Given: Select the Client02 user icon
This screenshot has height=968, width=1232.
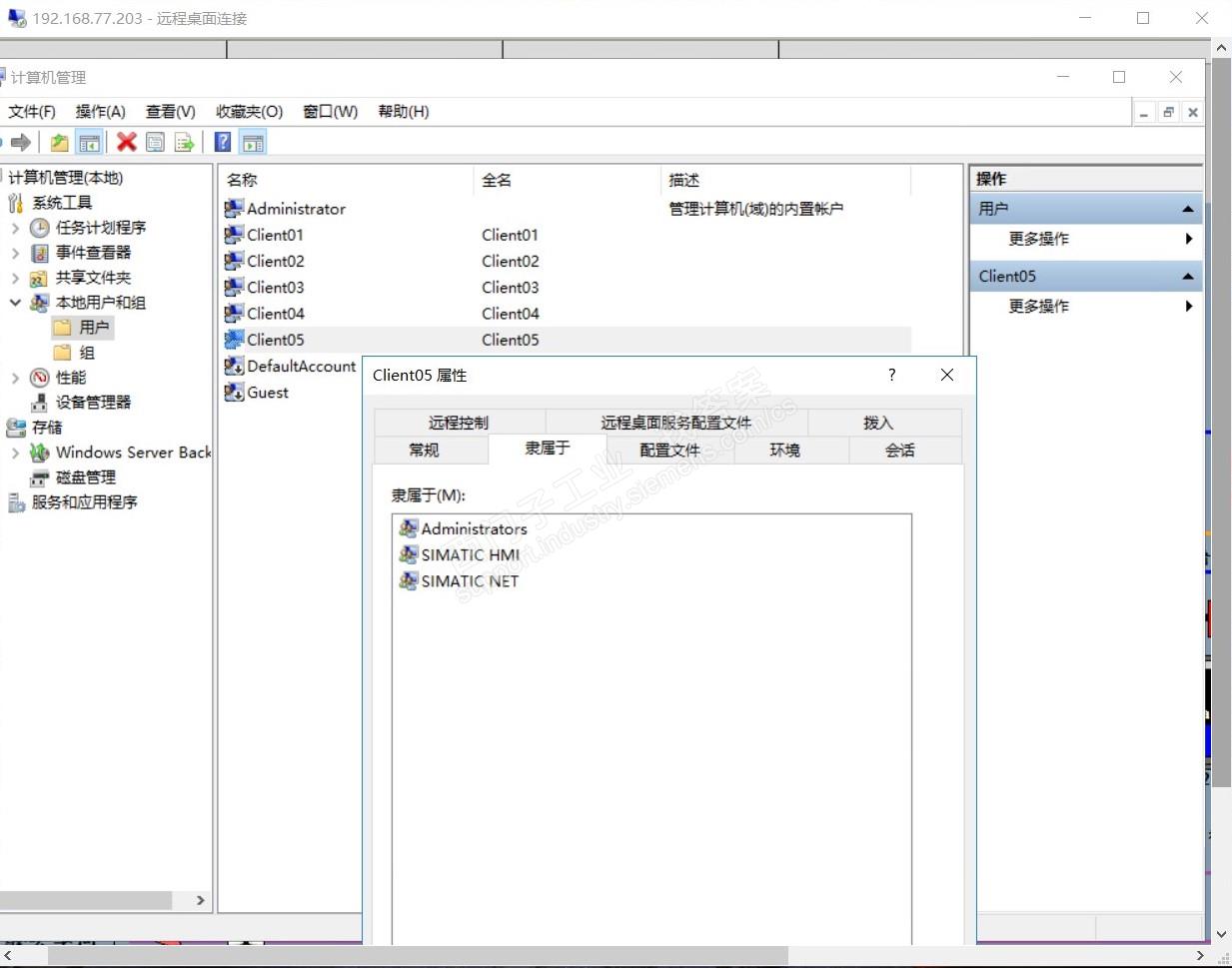Looking at the screenshot, I should tap(234, 261).
